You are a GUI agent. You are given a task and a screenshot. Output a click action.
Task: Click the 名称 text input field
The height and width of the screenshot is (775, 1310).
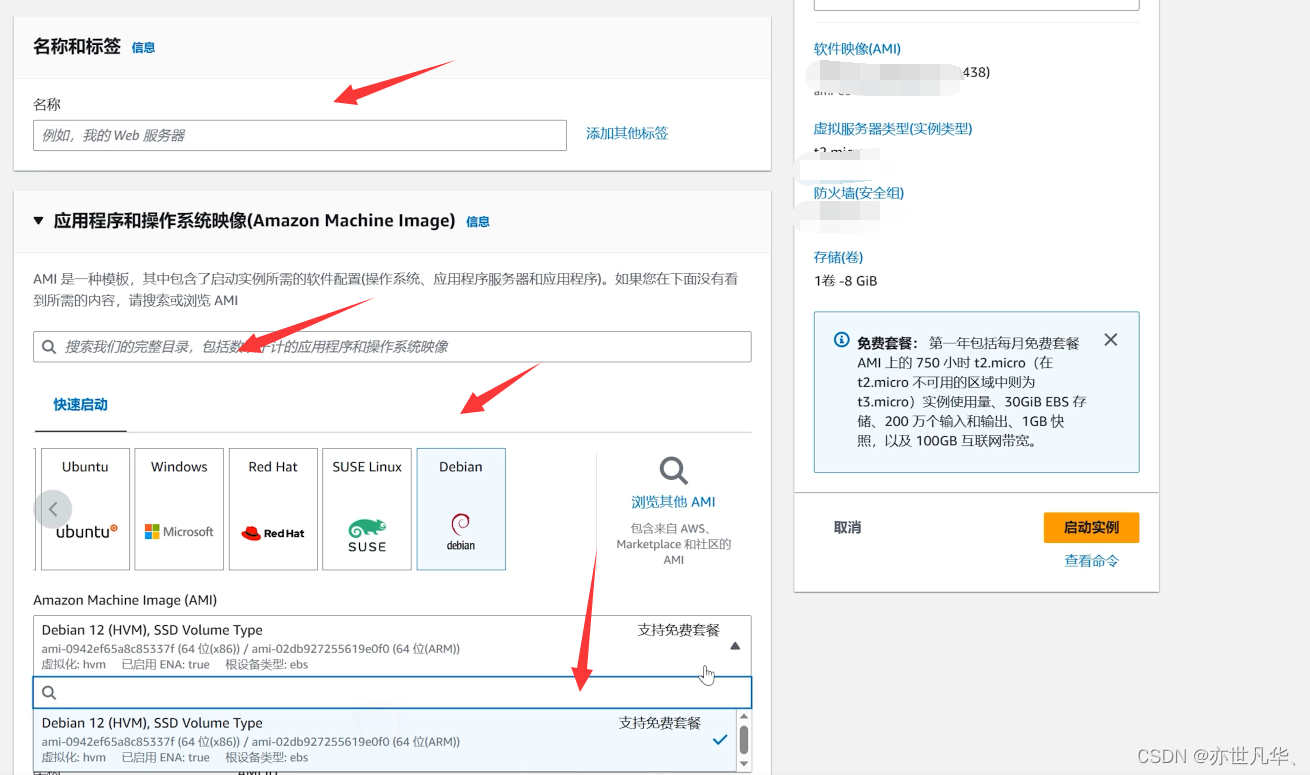pyautogui.click(x=299, y=133)
